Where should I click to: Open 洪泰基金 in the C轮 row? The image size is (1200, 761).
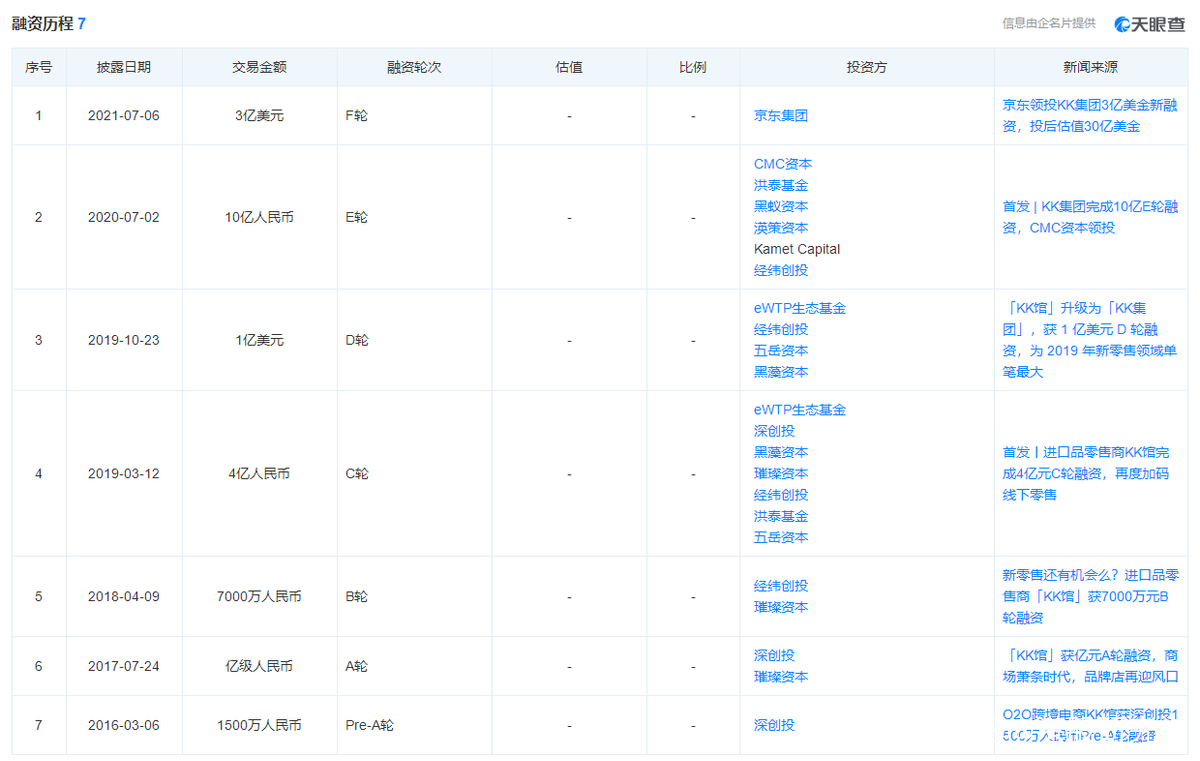click(781, 516)
